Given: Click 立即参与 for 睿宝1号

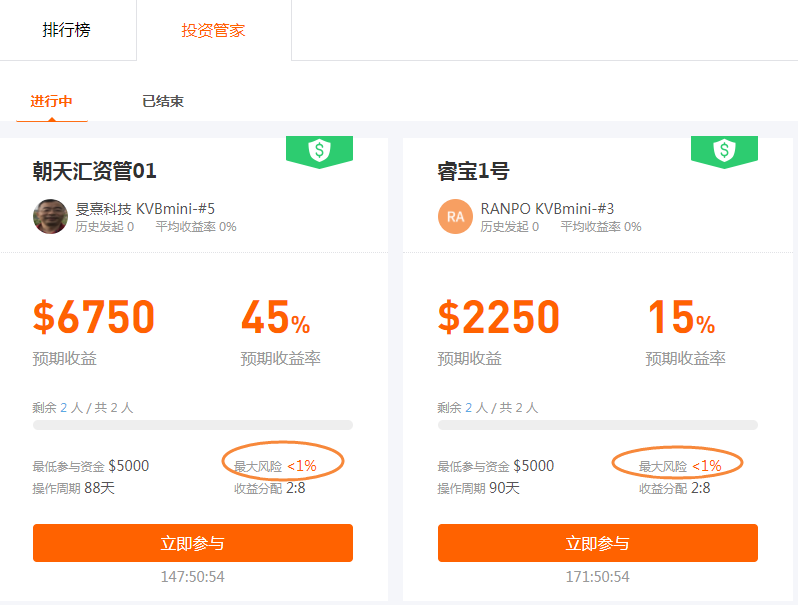Looking at the screenshot, I should tap(597, 543).
